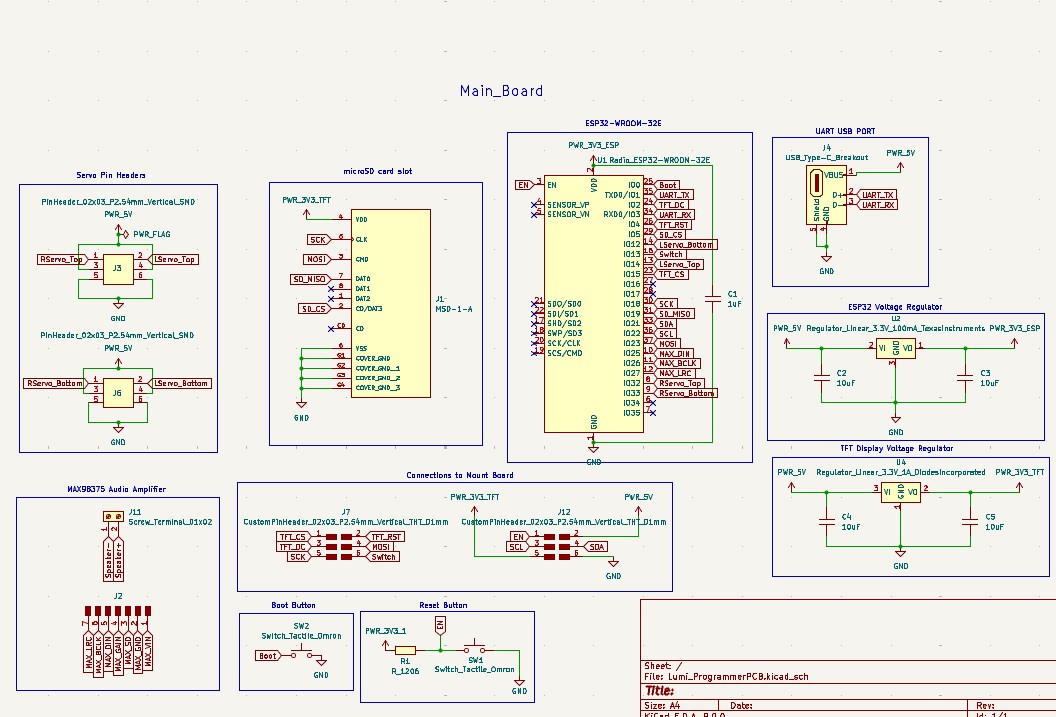Click the LServo_Top net label at J3

pyautogui.click(x=175, y=259)
